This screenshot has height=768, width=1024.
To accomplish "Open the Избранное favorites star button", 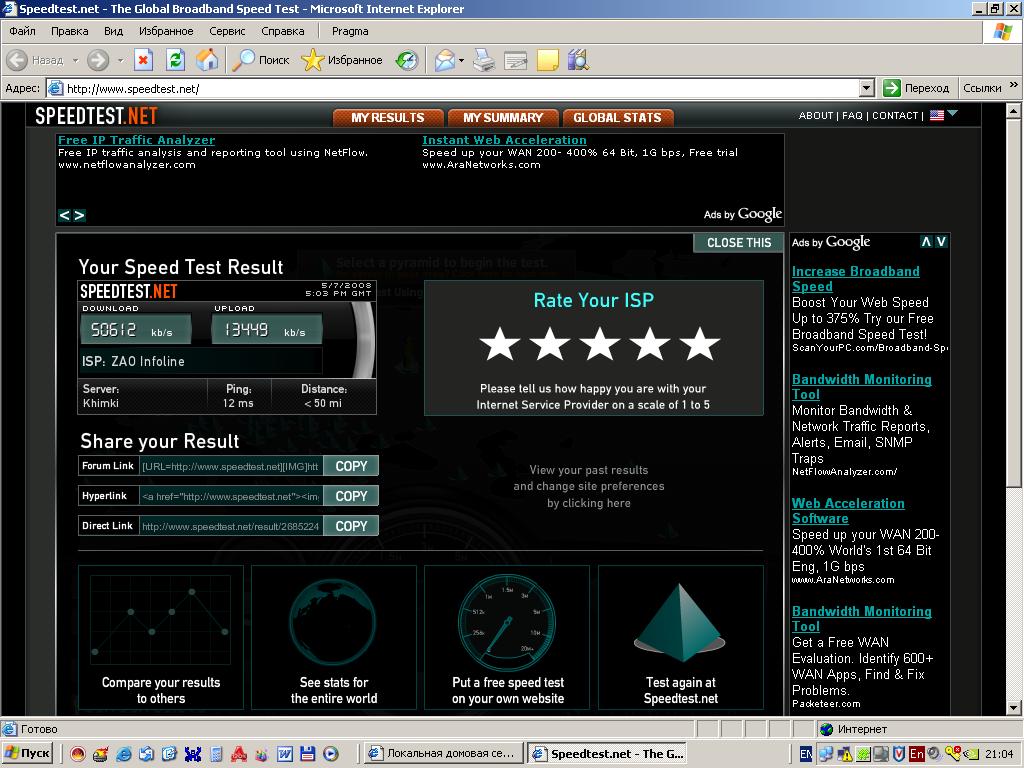I will point(342,60).
